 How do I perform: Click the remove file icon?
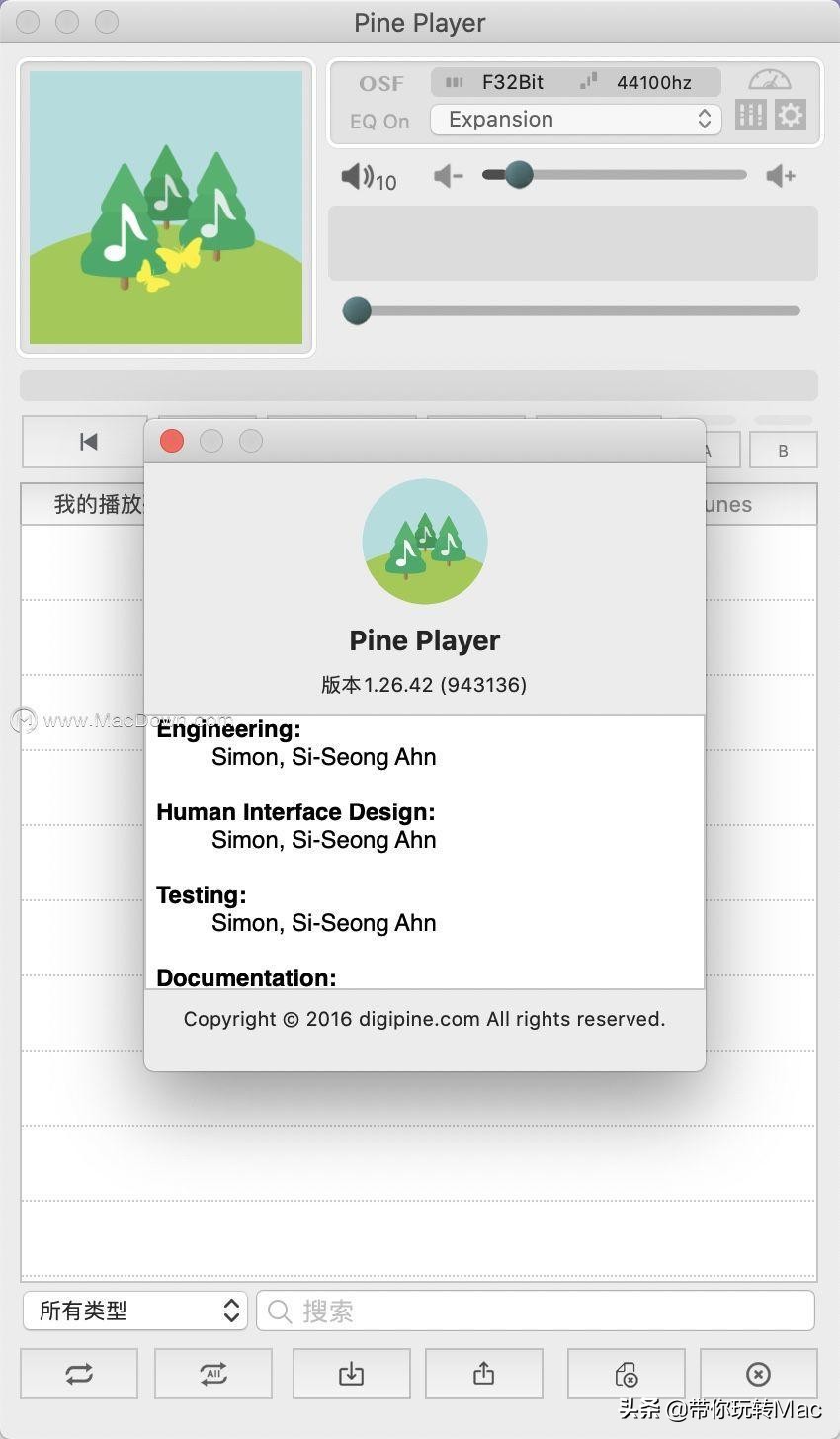coord(626,1374)
